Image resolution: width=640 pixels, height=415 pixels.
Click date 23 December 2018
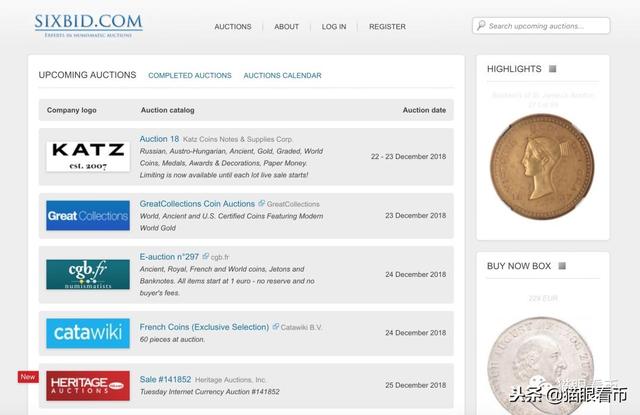click(x=416, y=215)
